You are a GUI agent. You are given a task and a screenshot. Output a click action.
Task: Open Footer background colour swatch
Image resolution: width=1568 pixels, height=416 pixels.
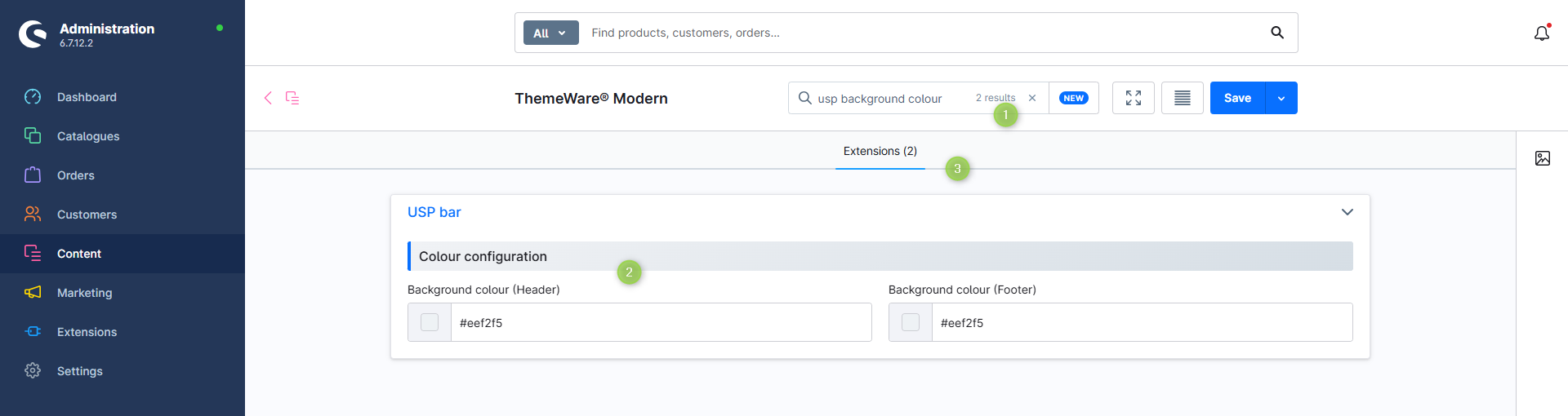point(911,322)
